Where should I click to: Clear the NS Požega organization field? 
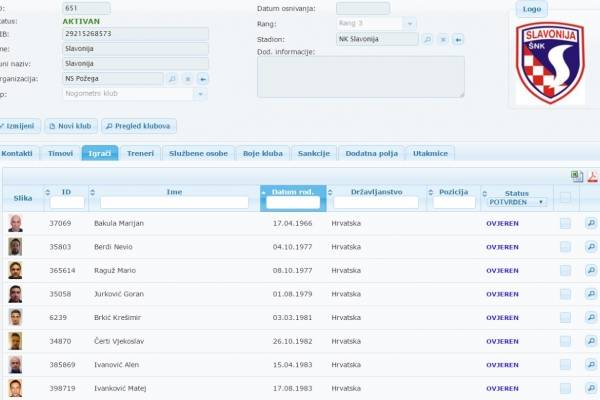[187, 78]
